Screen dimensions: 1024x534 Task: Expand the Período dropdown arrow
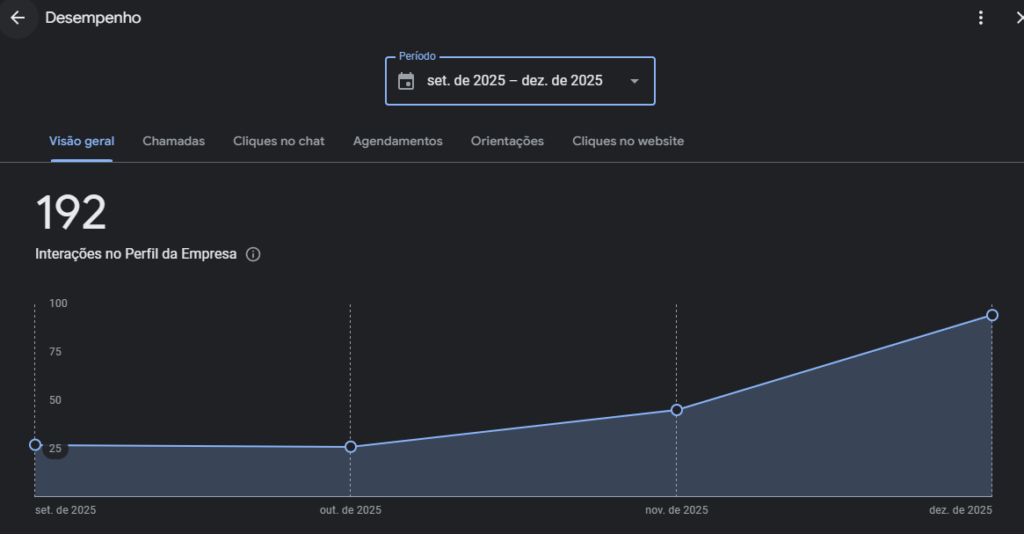tap(634, 81)
